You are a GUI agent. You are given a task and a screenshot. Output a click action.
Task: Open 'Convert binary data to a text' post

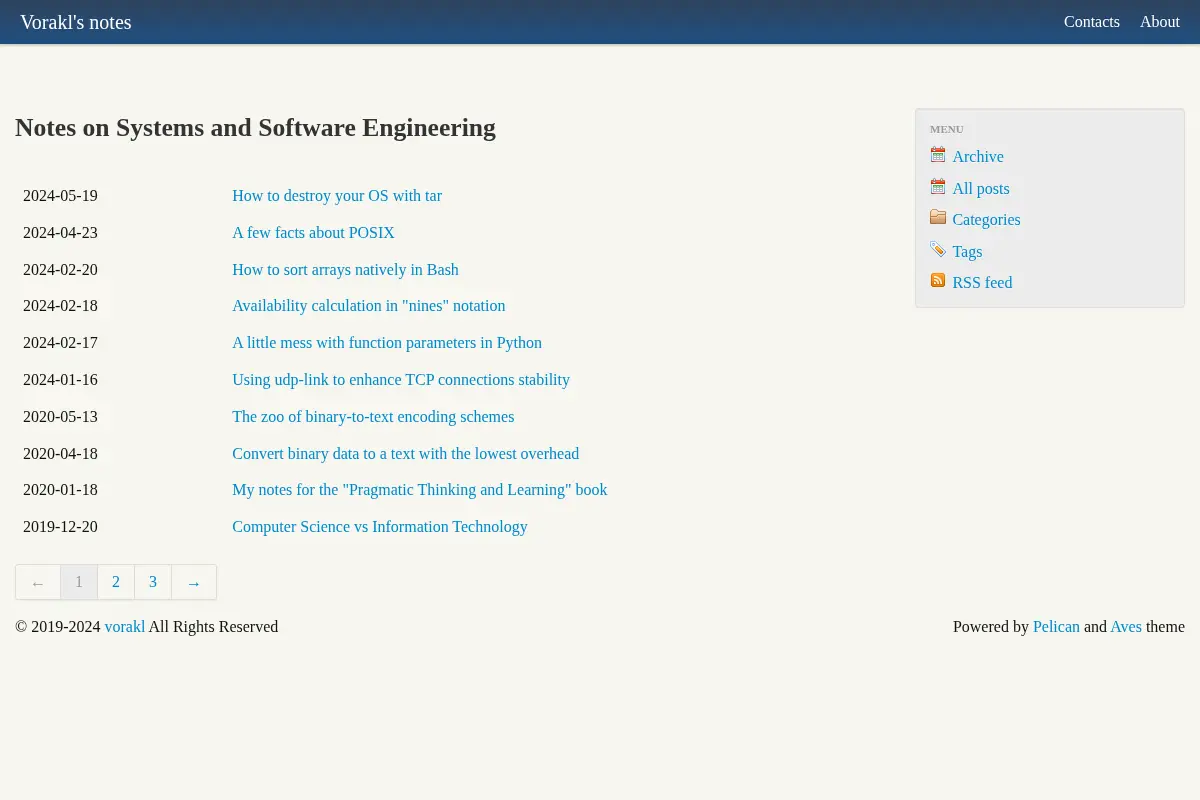[x=405, y=454]
